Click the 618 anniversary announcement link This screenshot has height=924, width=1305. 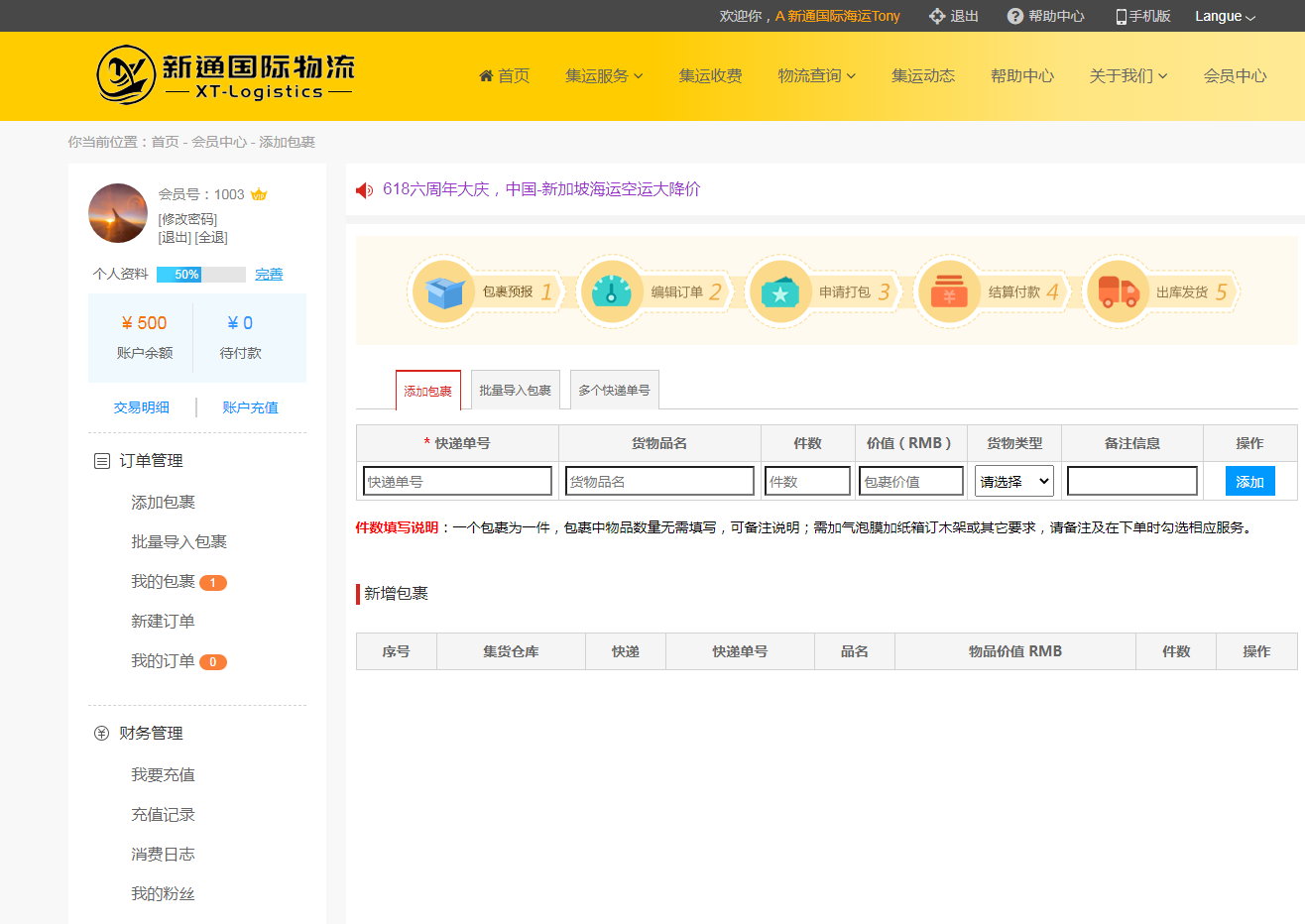(x=541, y=189)
